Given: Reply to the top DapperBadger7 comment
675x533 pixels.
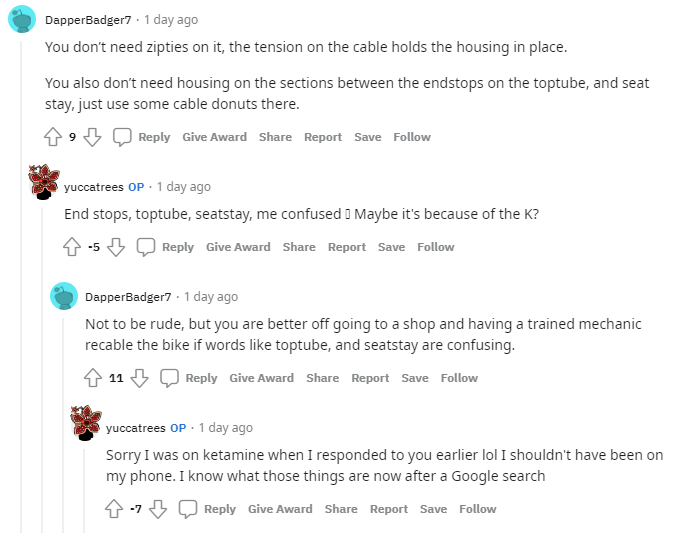Looking at the screenshot, I should click(143, 137).
